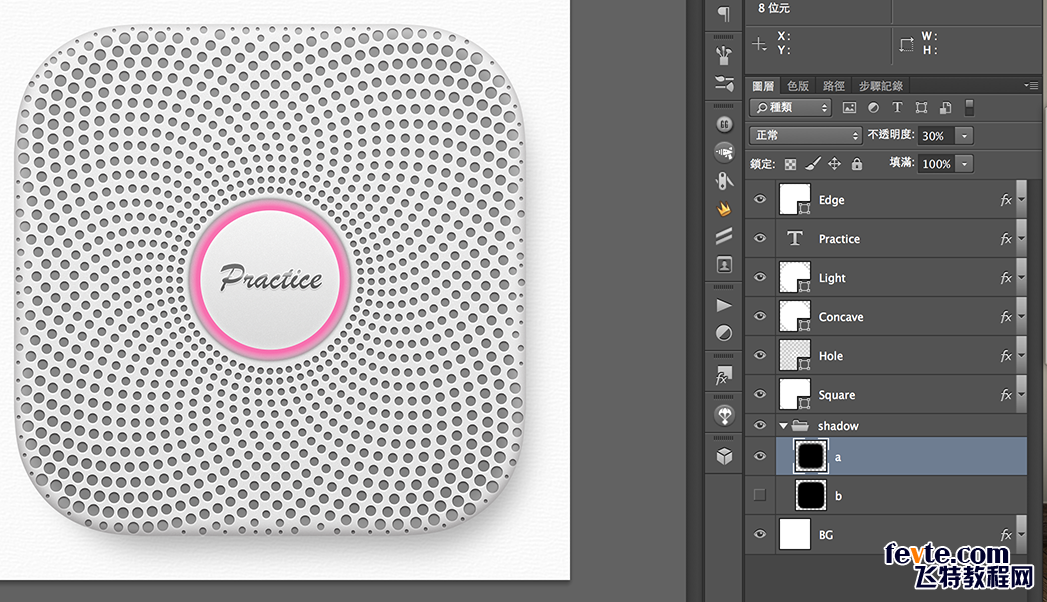Screen dimensions: 1047x602
Task: Filter layers by smart objects icon
Action: pyautogui.click(x=946, y=107)
